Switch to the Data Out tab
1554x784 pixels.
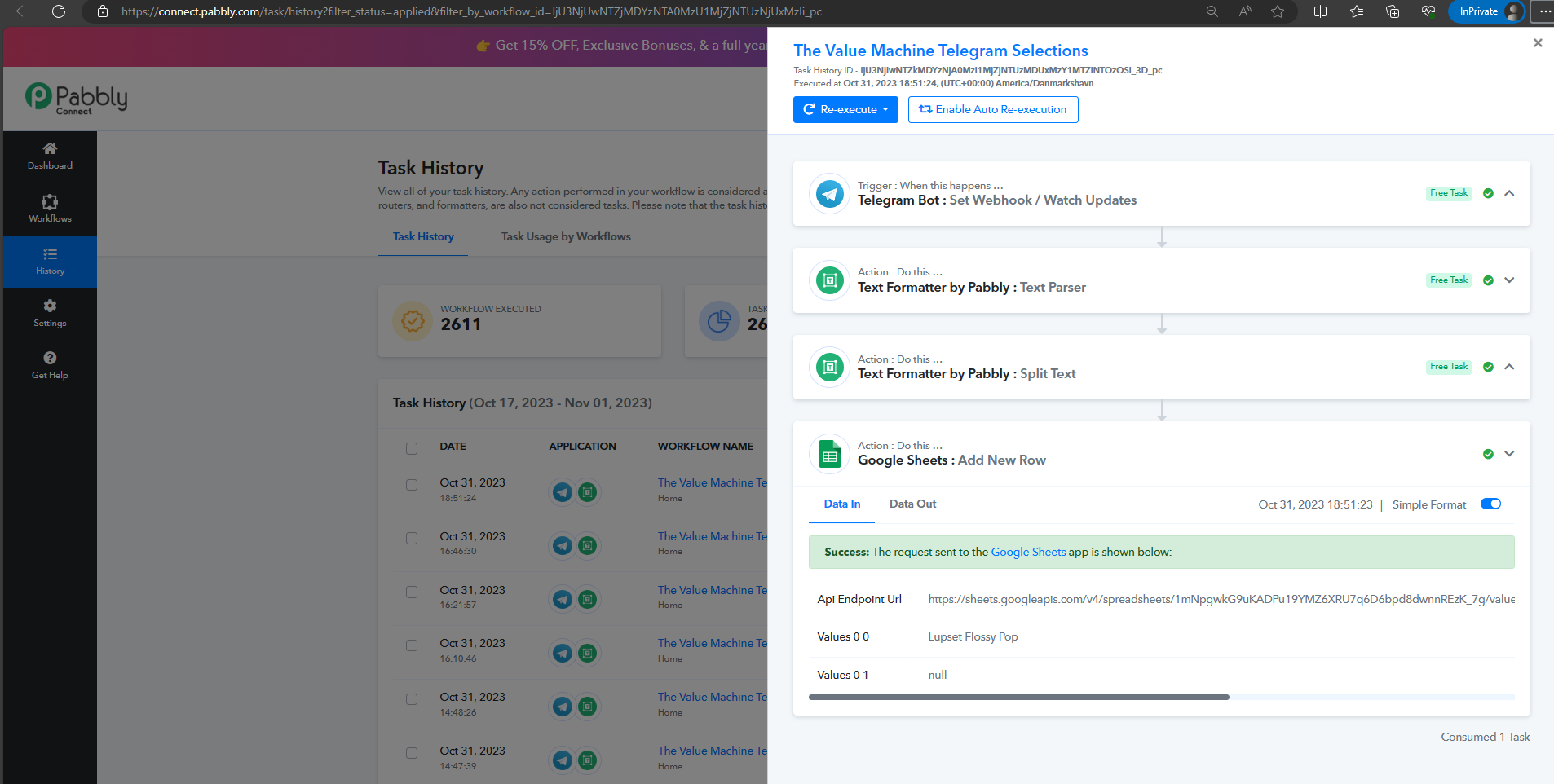pos(912,504)
